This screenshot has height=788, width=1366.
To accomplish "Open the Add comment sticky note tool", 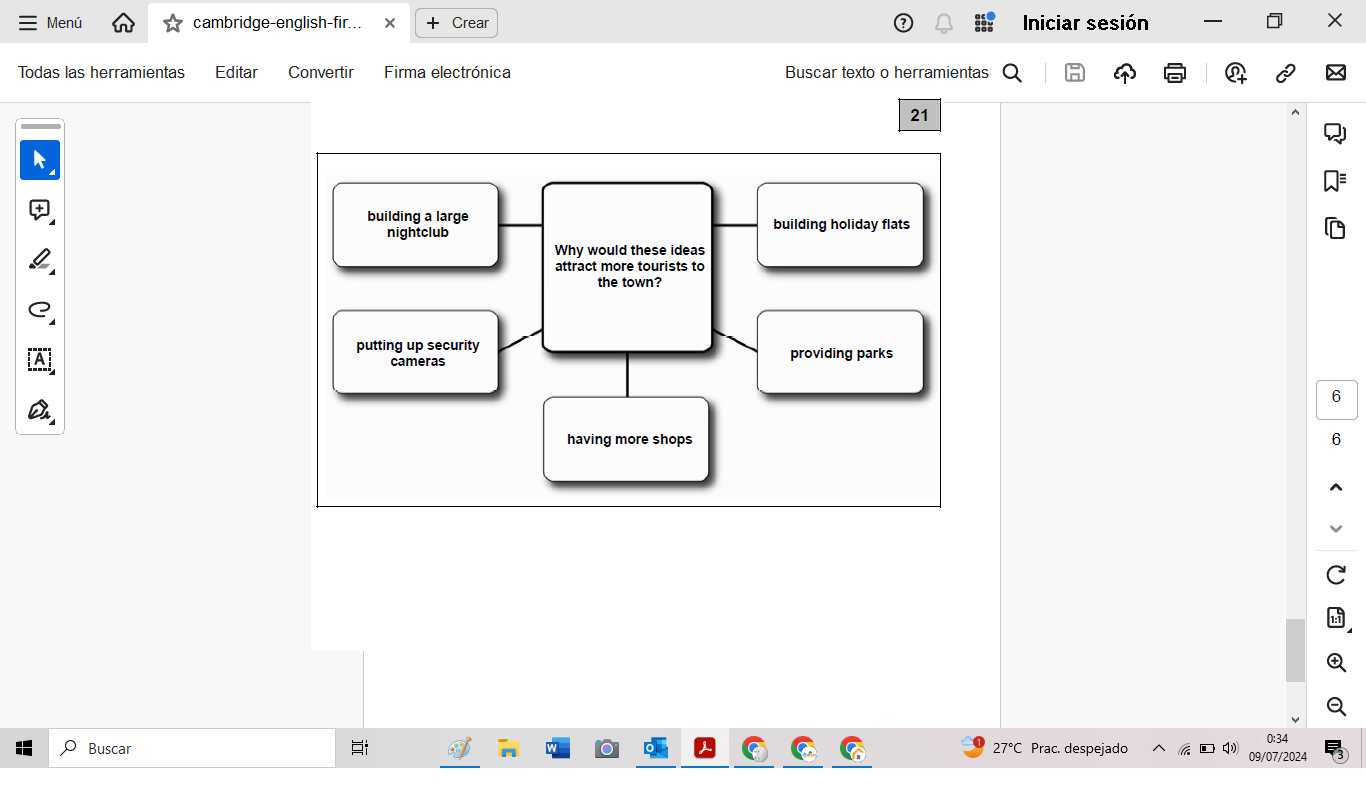I will [x=40, y=210].
